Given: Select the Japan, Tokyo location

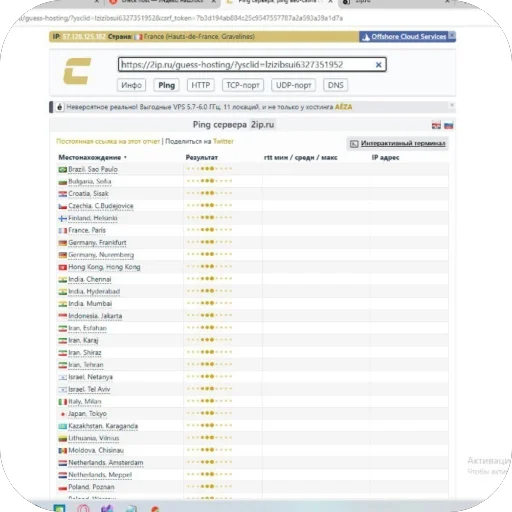Looking at the screenshot, I should 87,414.
